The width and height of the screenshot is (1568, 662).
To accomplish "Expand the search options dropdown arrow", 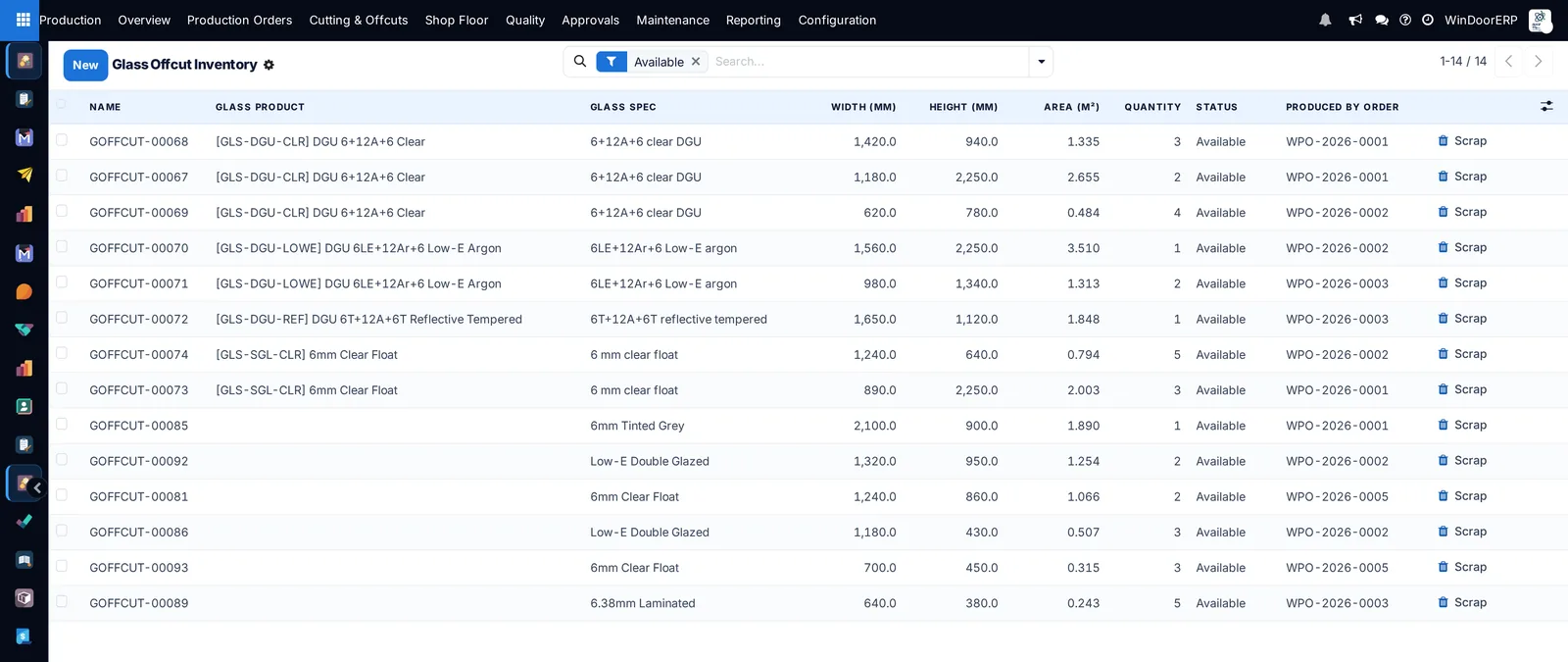I will point(1041,62).
